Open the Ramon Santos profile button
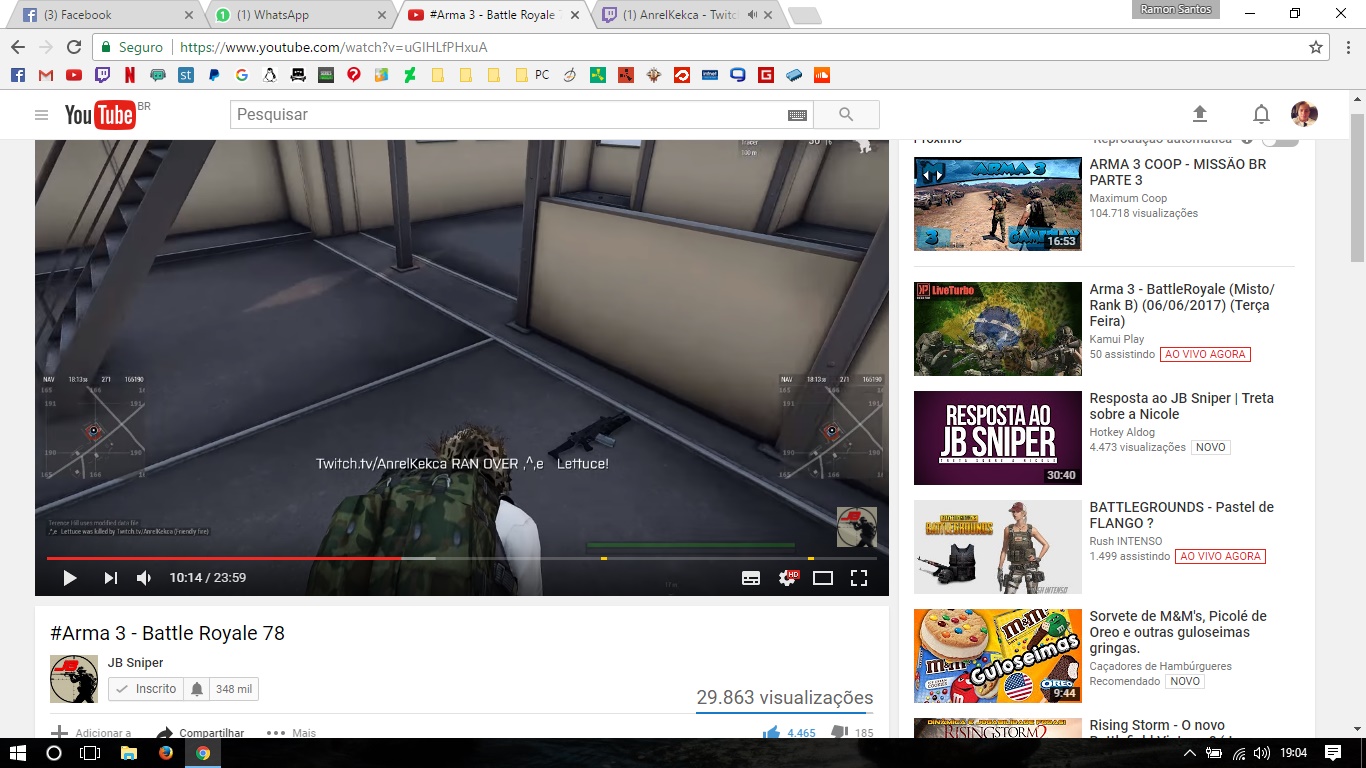 coord(1176,10)
